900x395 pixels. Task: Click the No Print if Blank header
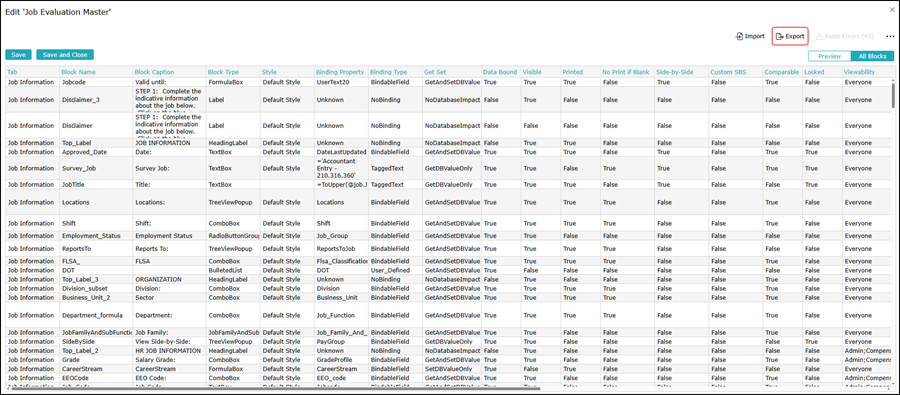point(626,72)
